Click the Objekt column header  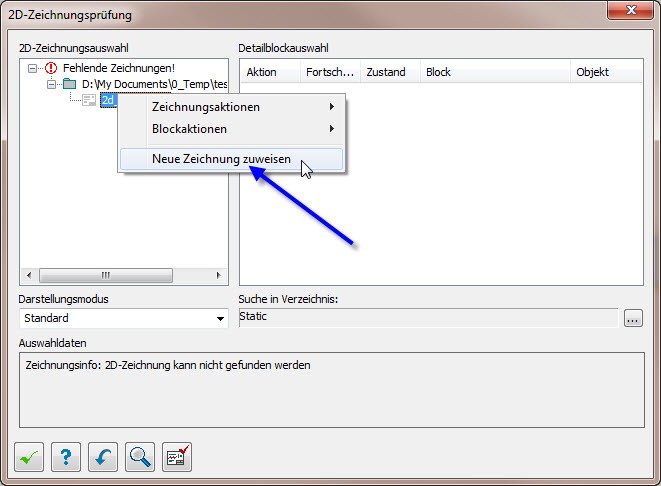pyautogui.click(x=607, y=72)
